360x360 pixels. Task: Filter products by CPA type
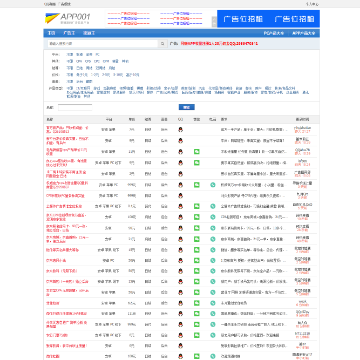[x=79, y=61]
